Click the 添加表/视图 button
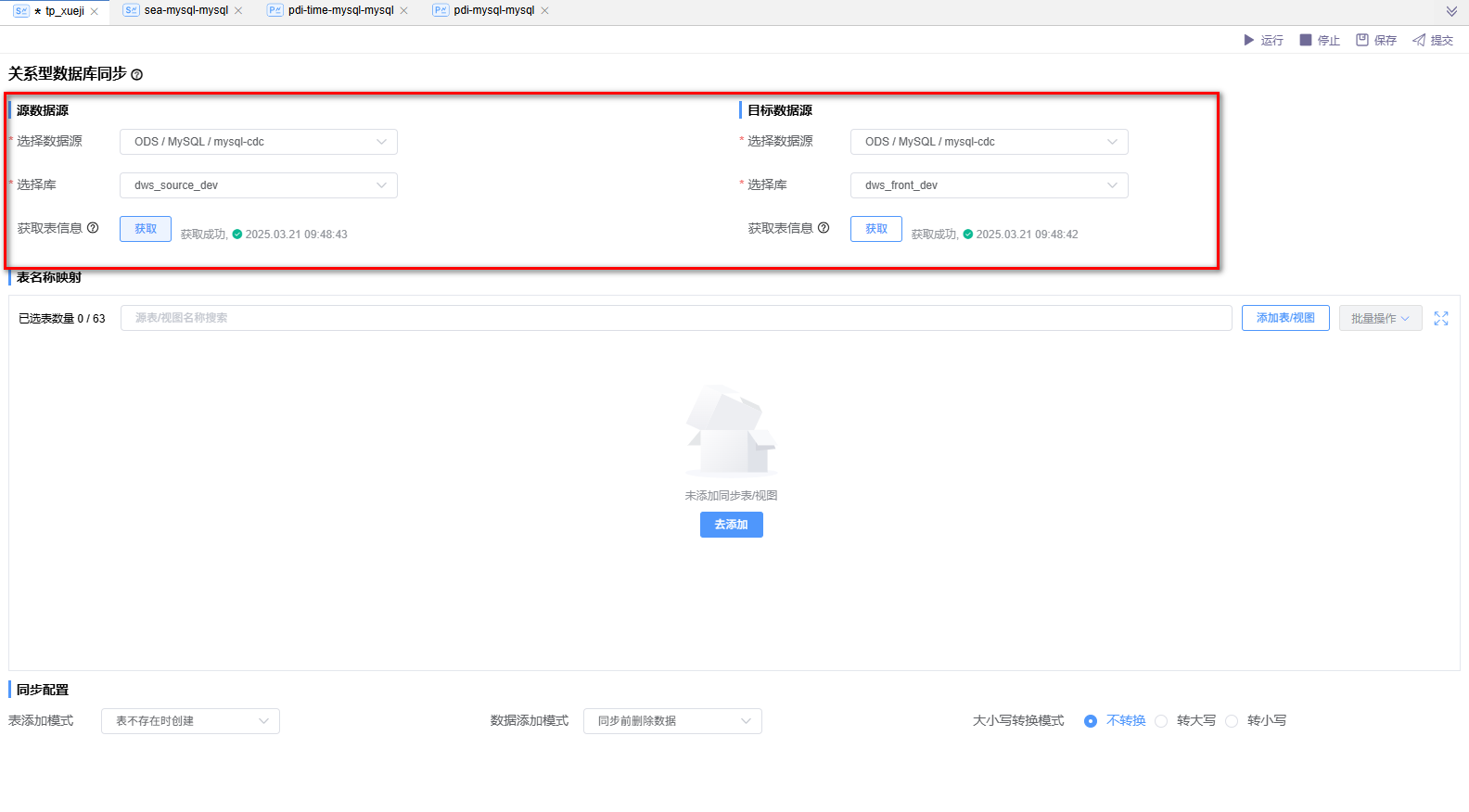The image size is (1469, 812). click(1285, 318)
